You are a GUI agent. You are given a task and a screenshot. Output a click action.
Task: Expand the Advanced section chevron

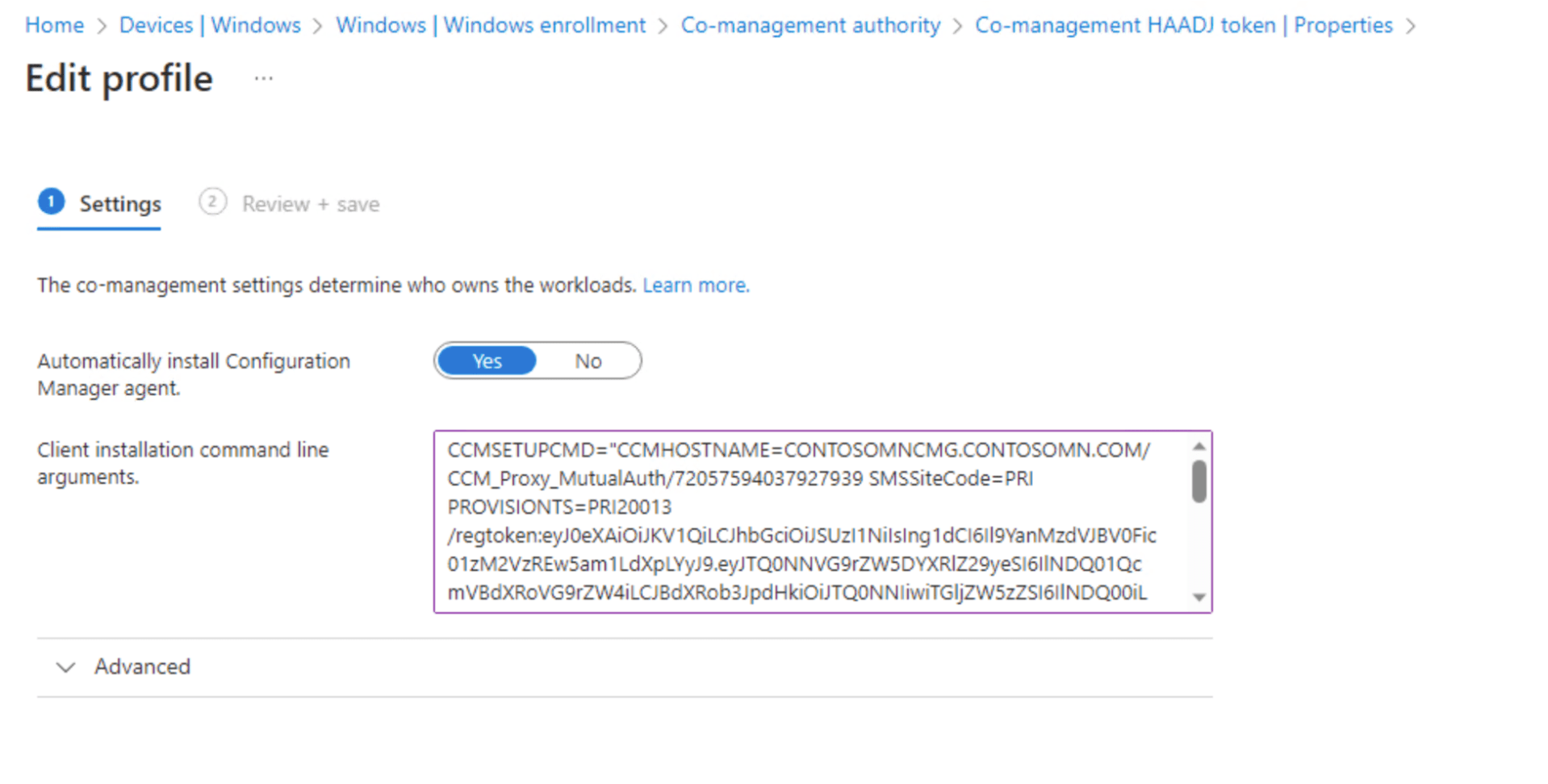coord(65,667)
